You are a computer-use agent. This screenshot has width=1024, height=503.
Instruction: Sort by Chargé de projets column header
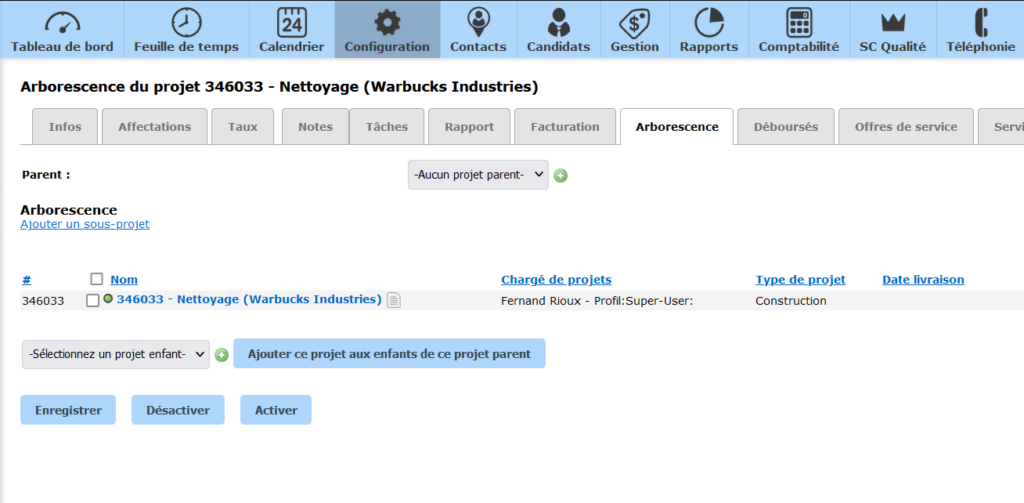[555, 280]
